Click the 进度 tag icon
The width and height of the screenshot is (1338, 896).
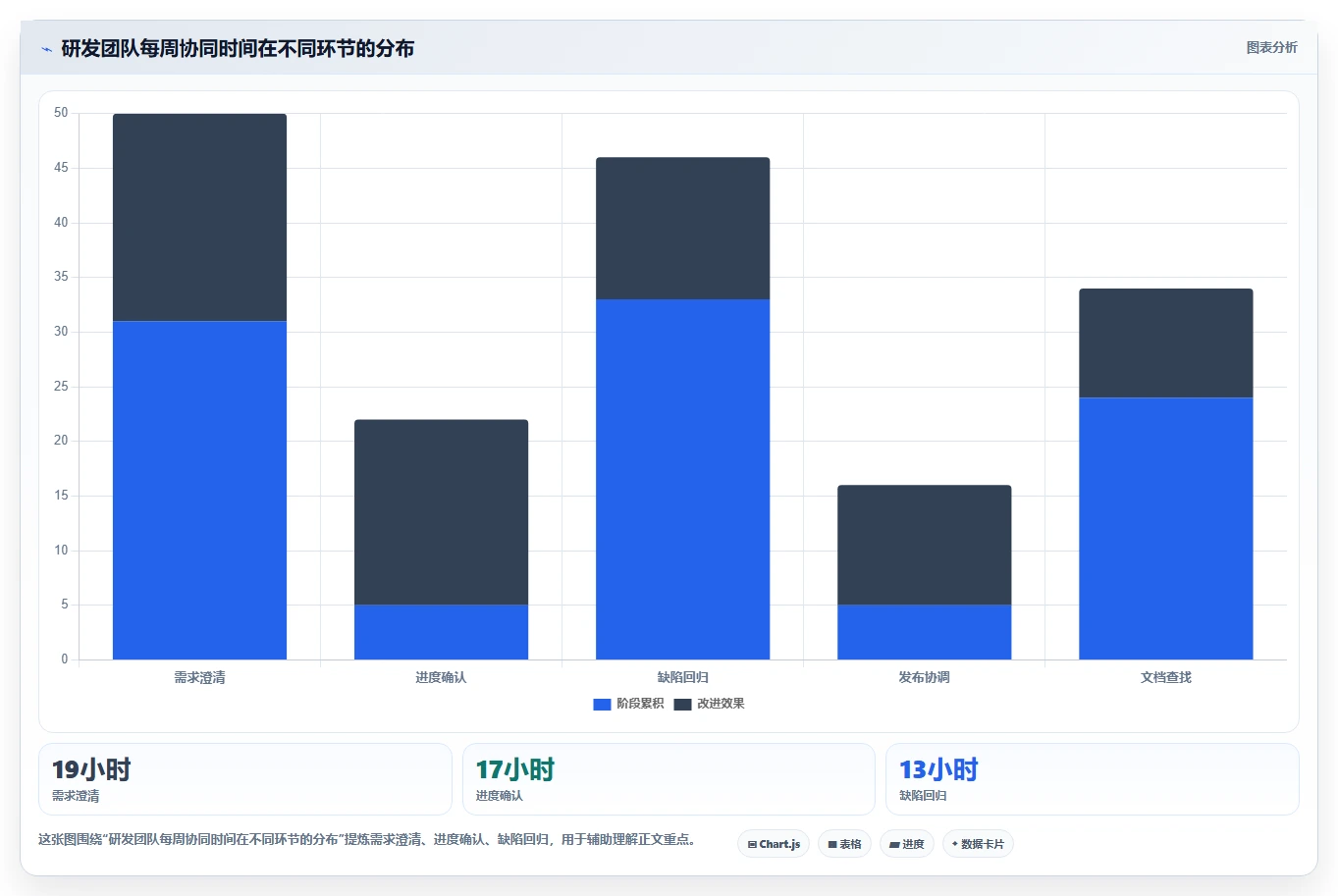(894, 844)
